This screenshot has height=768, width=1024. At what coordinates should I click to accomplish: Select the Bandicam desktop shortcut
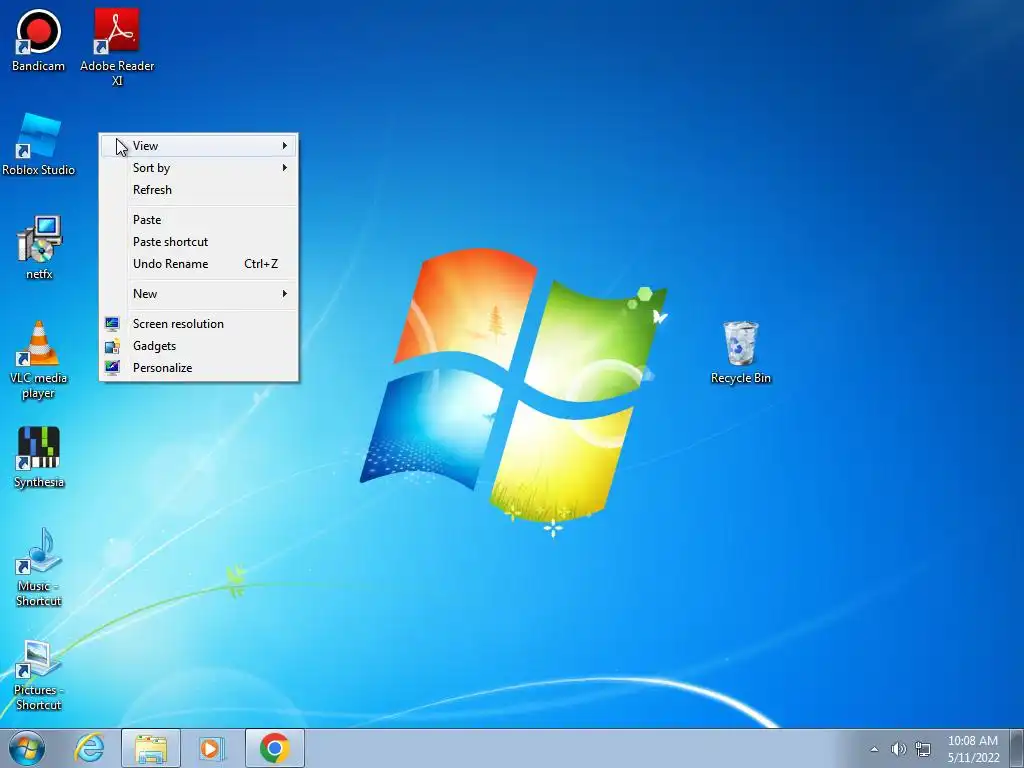[x=39, y=40]
